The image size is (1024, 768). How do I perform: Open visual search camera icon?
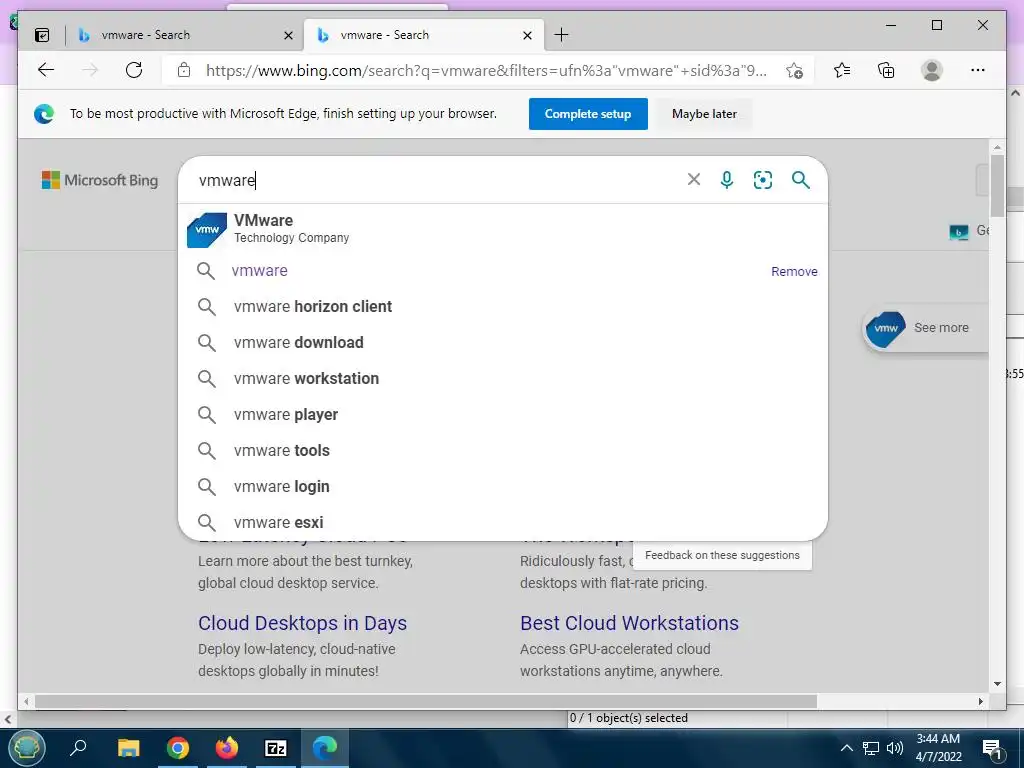(763, 180)
